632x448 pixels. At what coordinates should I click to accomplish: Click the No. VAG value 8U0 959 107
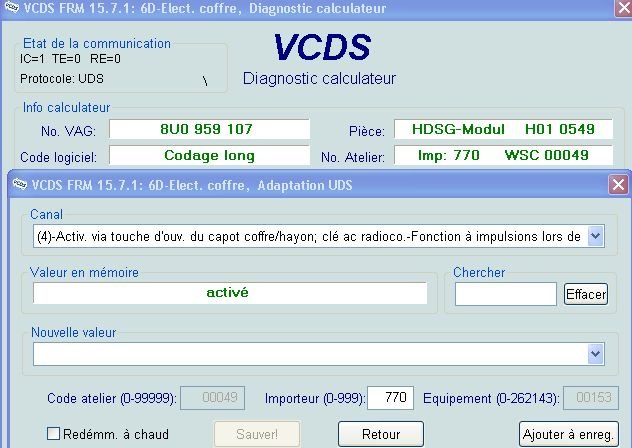pyautogui.click(x=209, y=129)
